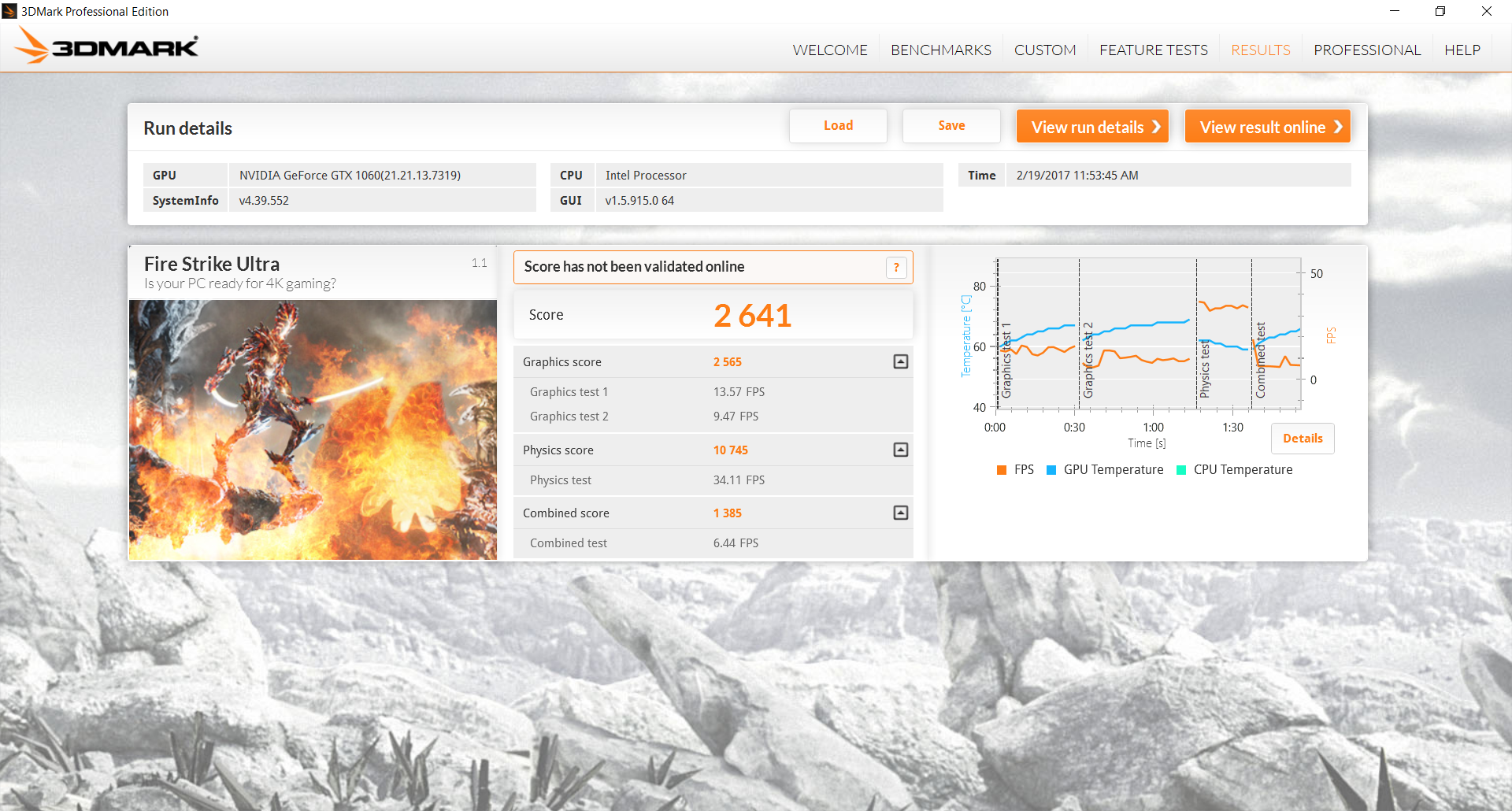
Task: Click View run details button
Action: 1092,126
